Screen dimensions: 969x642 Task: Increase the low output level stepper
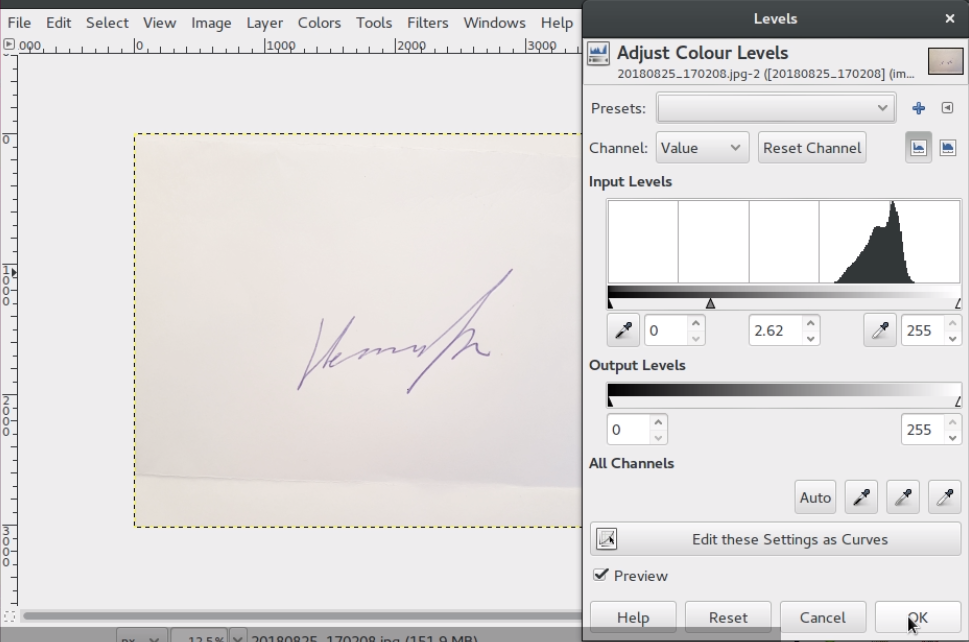click(658, 422)
